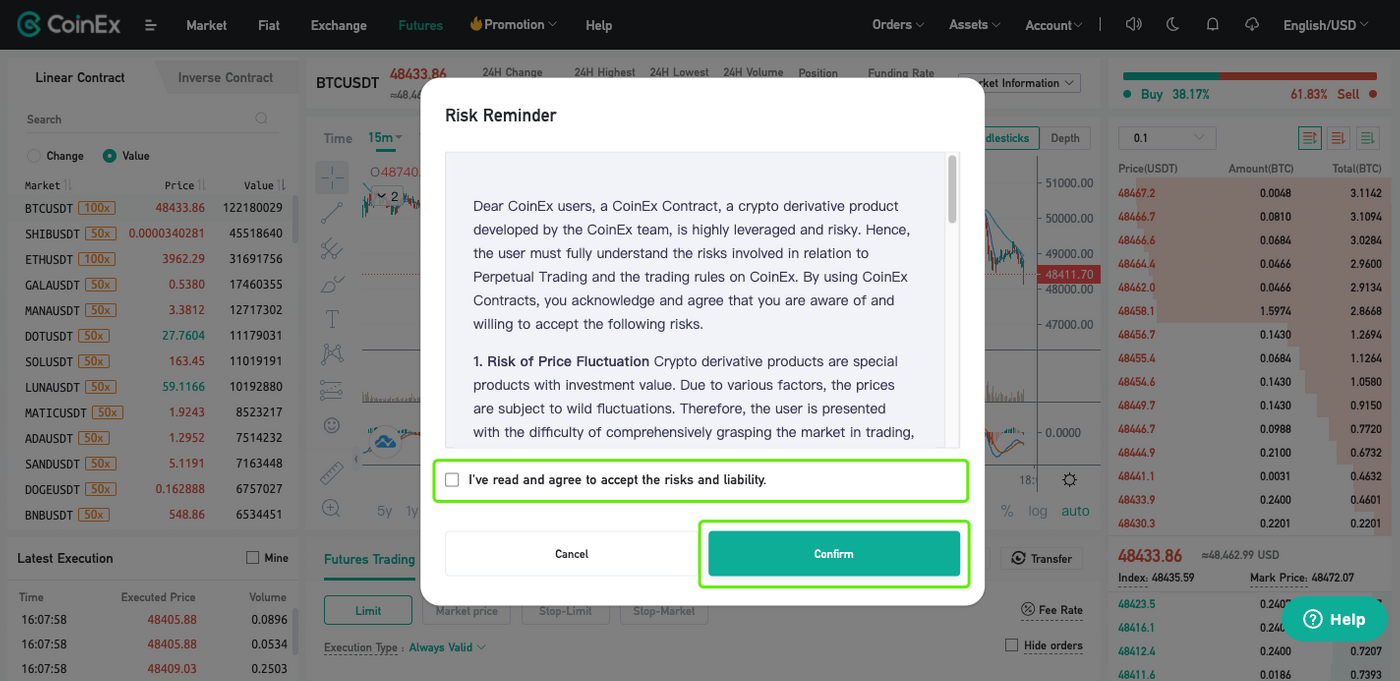Enable the Mine checkbox in Latest Execution

(252, 558)
